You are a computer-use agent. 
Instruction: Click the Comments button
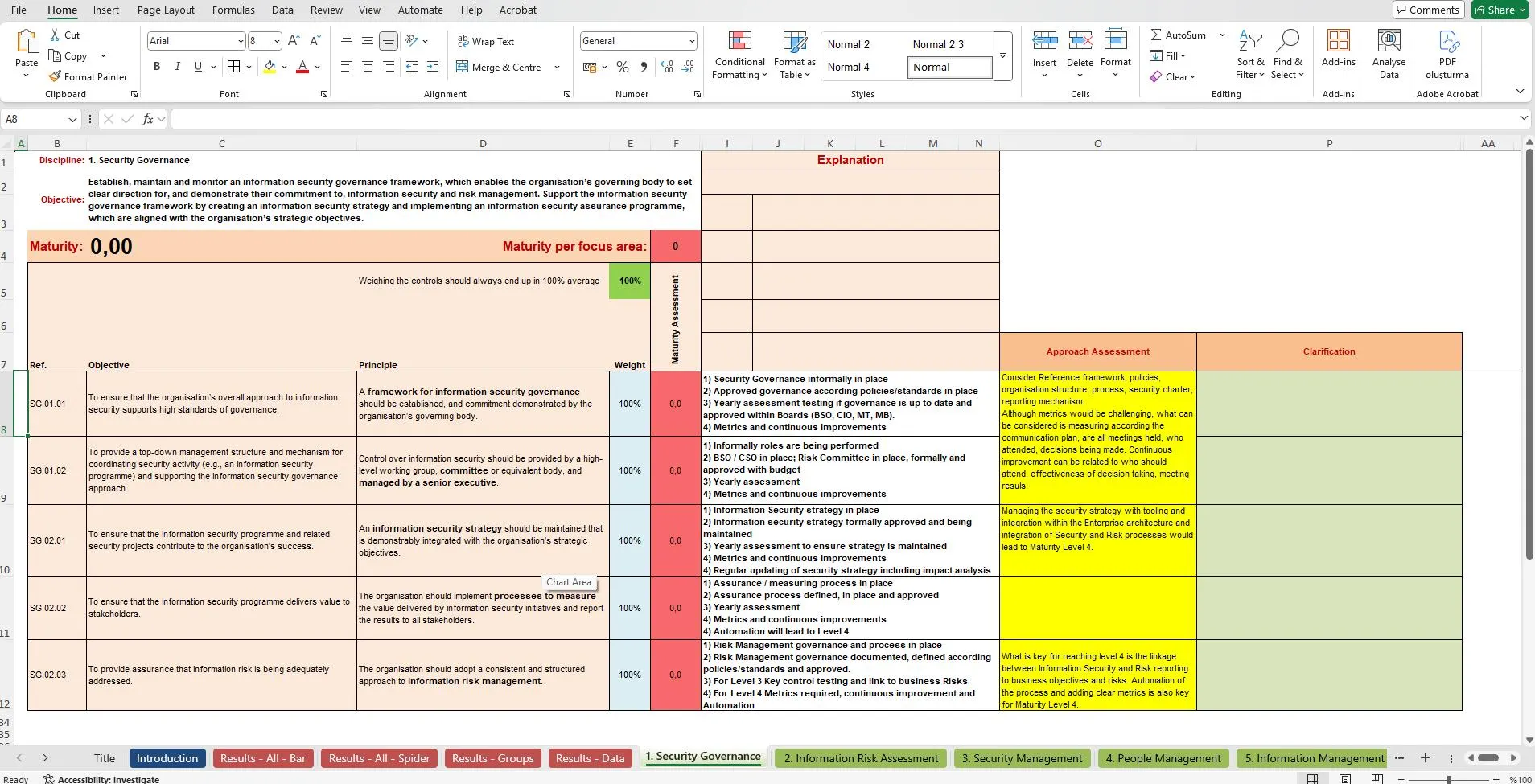click(1428, 10)
